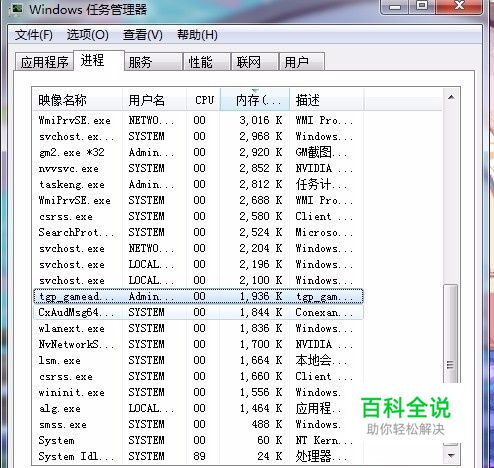Select the smss.exe process
The height and width of the screenshot is (468, 494).
198,424
